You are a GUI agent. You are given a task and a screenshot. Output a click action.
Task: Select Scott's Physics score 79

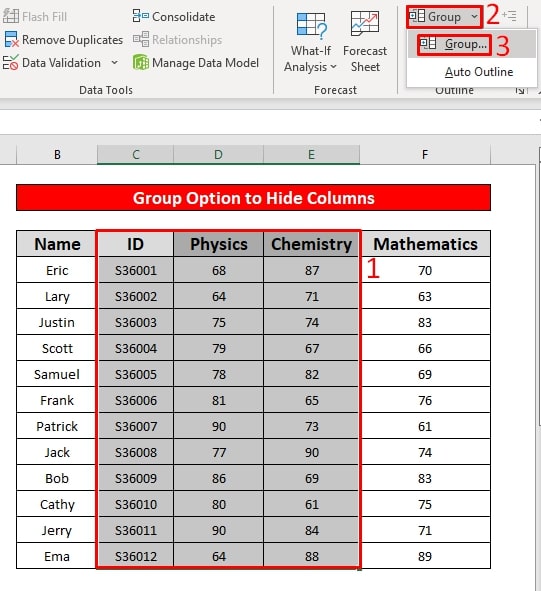pyautogui.click(x=218, y=348)
